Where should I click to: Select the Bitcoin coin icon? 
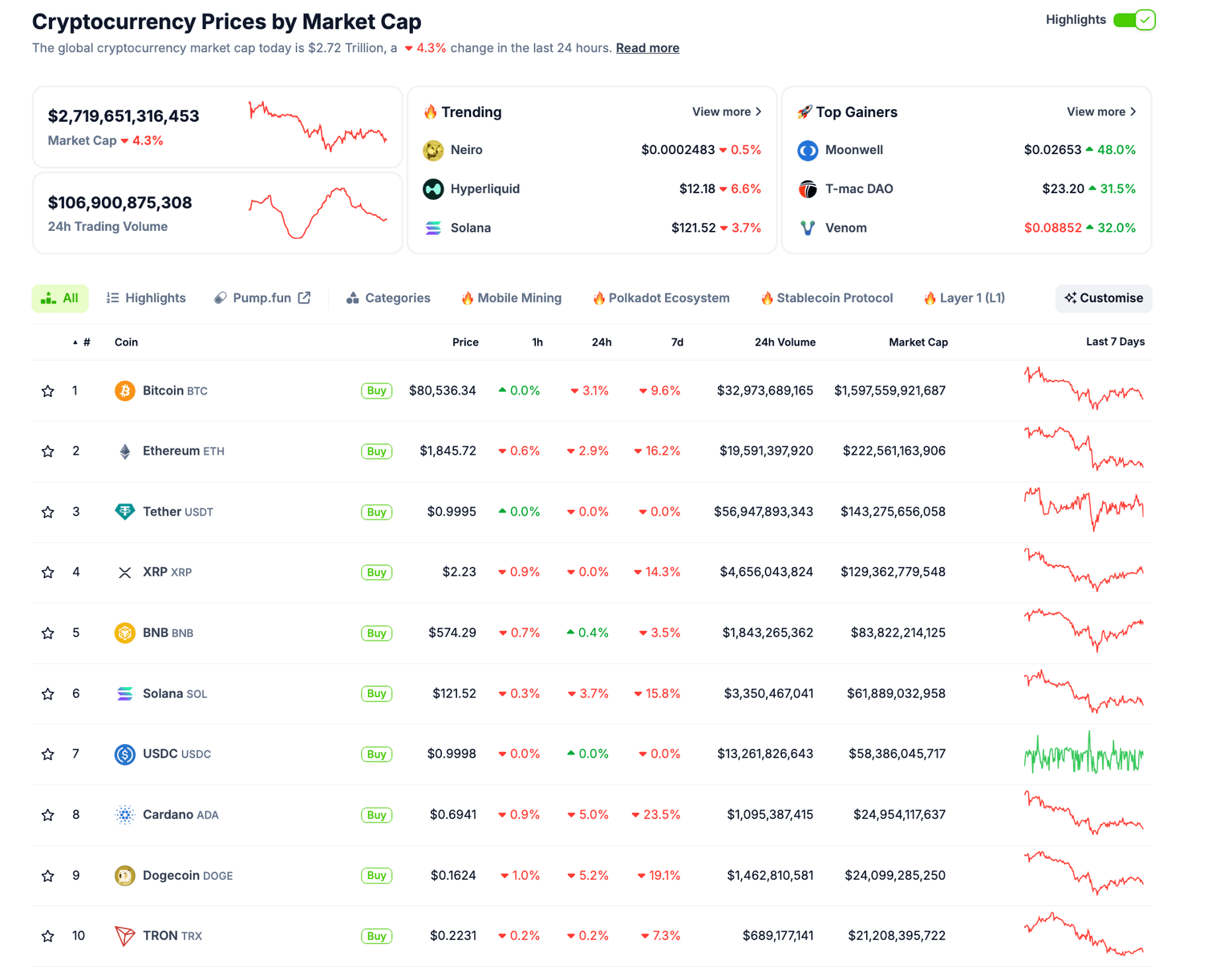click(125, 390)
